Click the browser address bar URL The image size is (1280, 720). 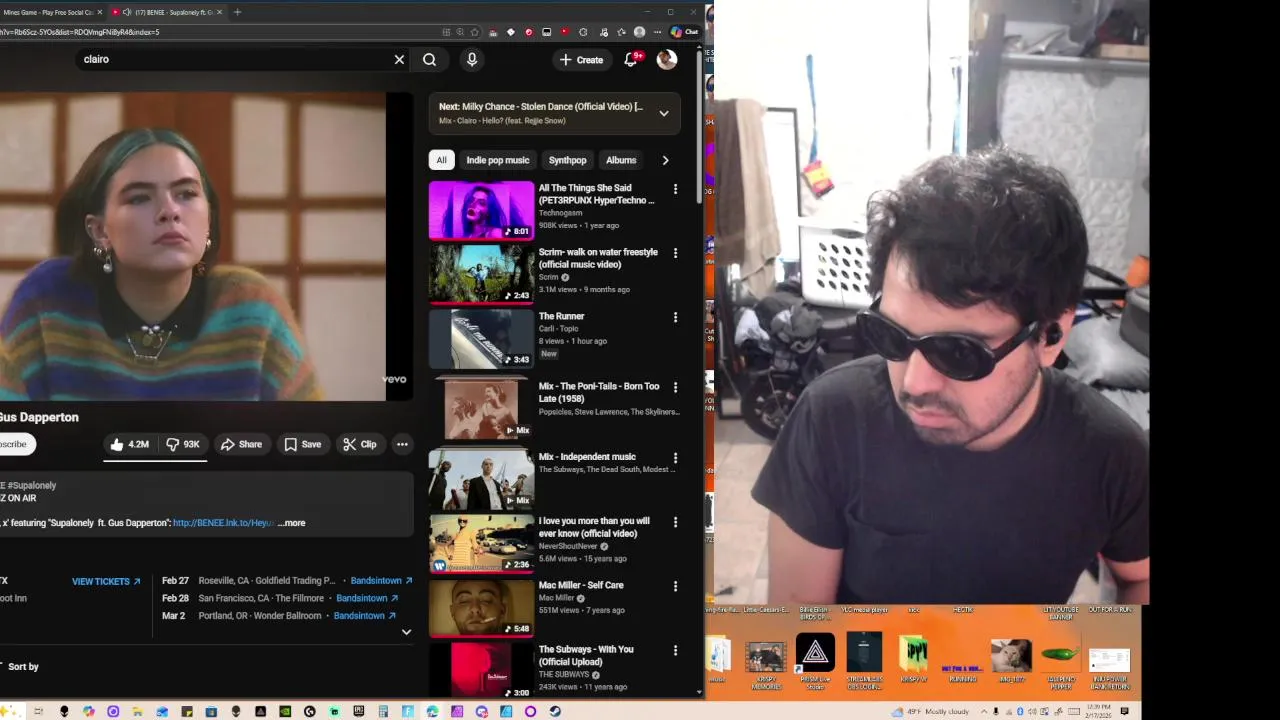[x=80, y=32]
